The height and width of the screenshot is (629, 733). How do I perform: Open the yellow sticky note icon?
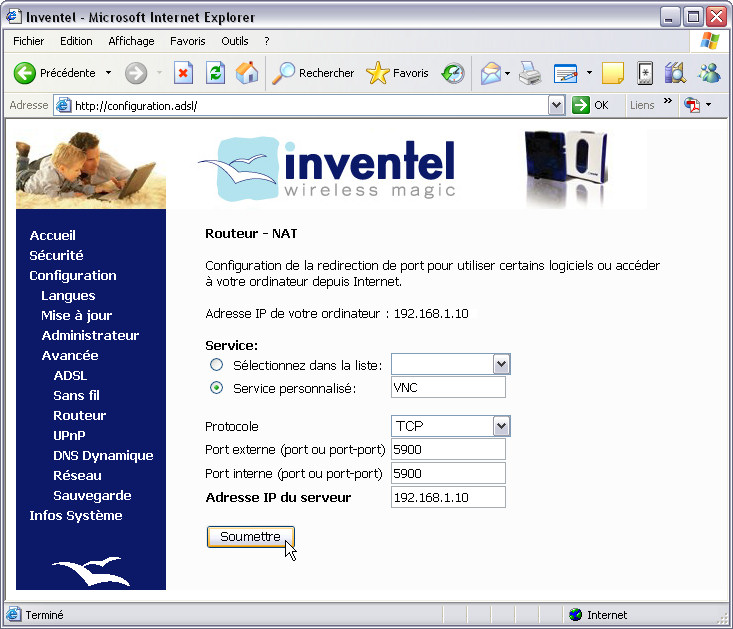click(x=613, y=73)
